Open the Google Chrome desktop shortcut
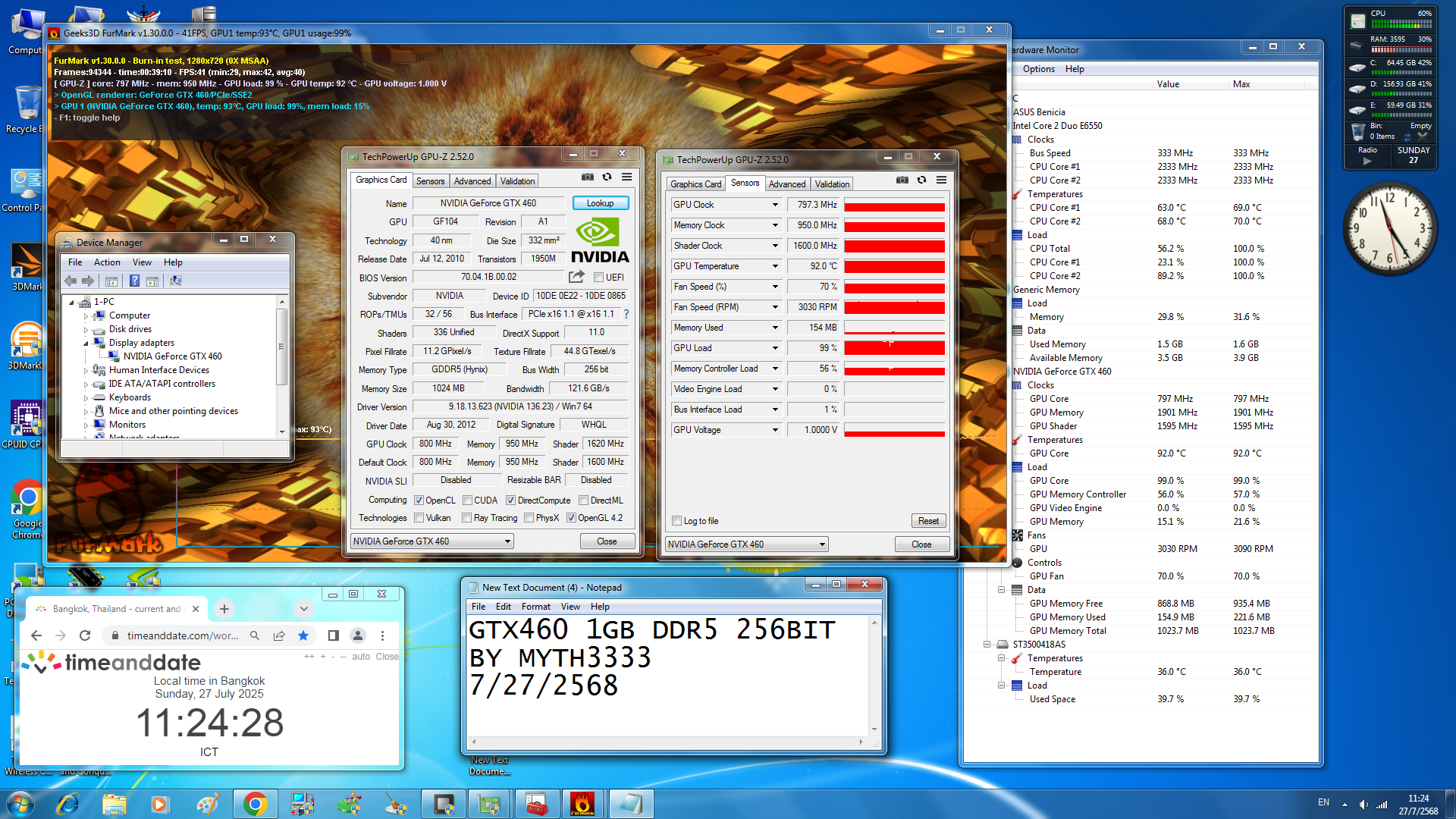This screenshot has height=819, width=1456. pyautogui.click(x=27, y=508)
